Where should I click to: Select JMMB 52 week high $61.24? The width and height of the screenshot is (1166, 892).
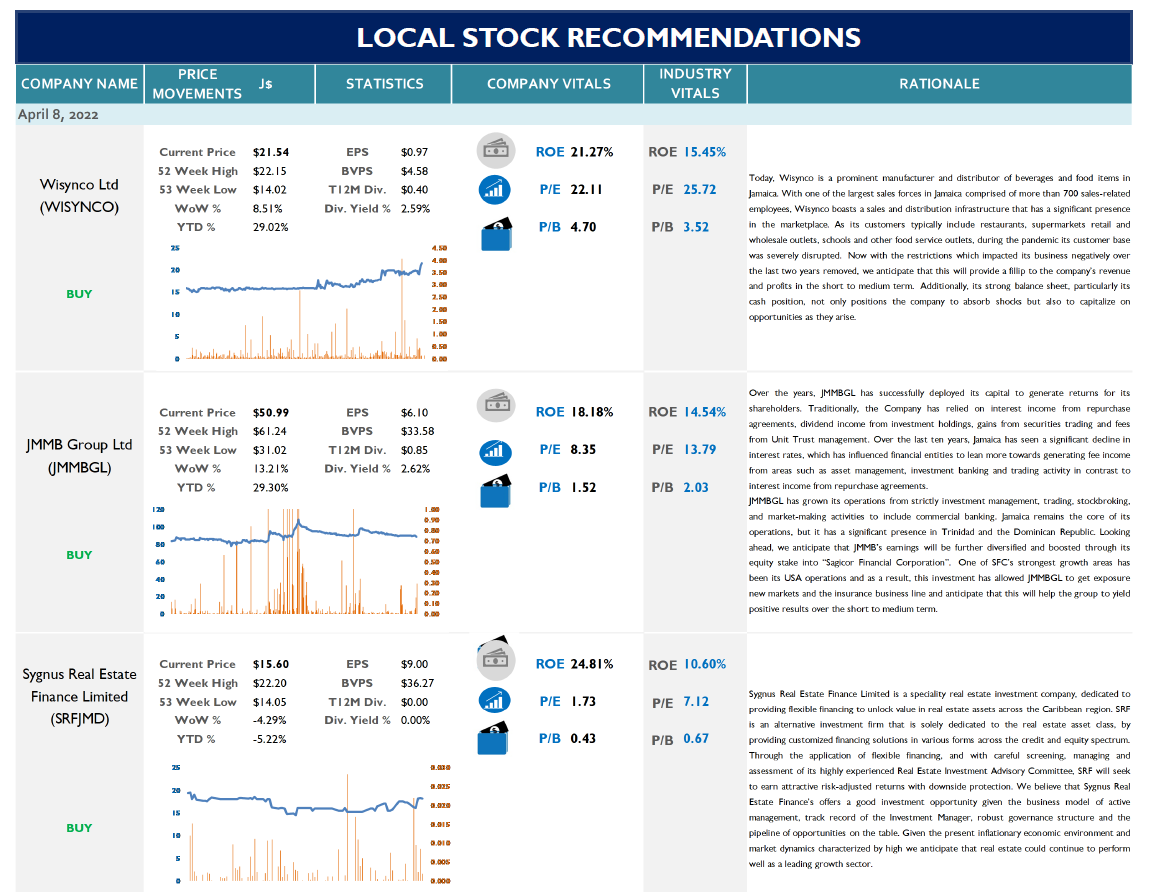[x=269, y=431]
